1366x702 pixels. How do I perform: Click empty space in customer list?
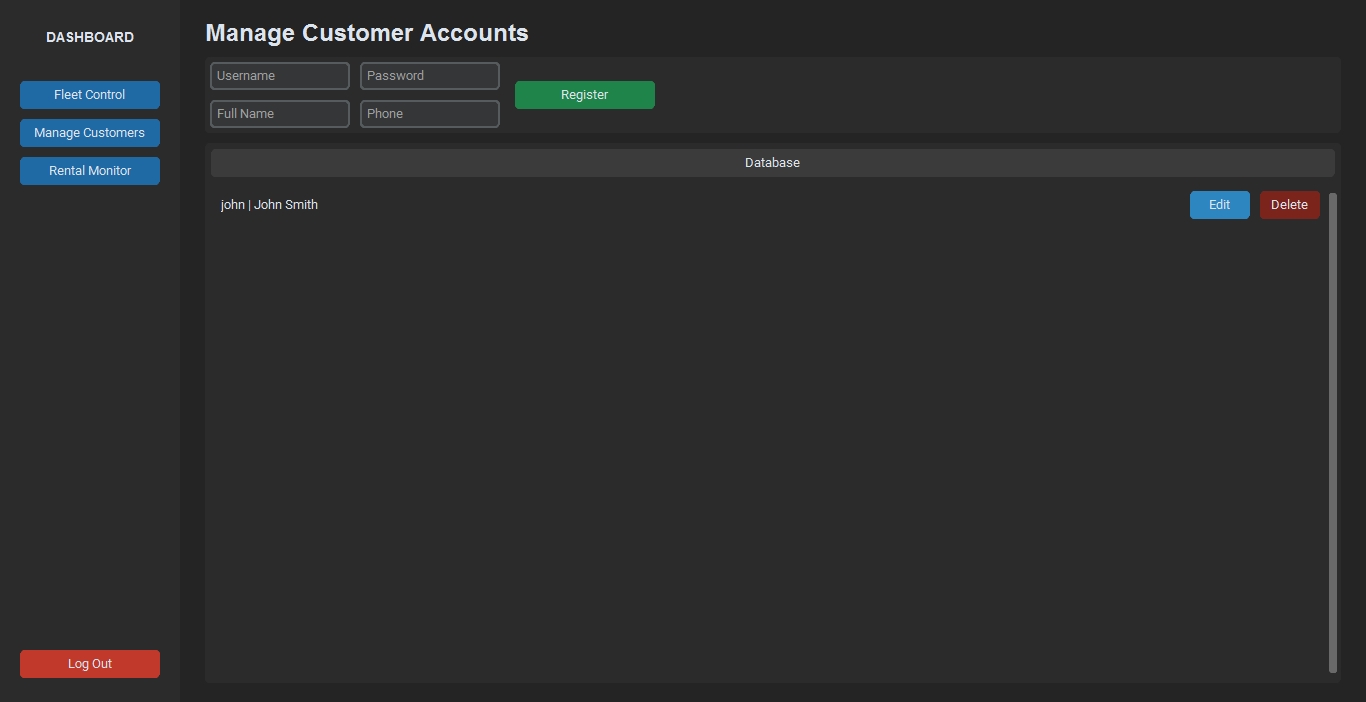760,450
